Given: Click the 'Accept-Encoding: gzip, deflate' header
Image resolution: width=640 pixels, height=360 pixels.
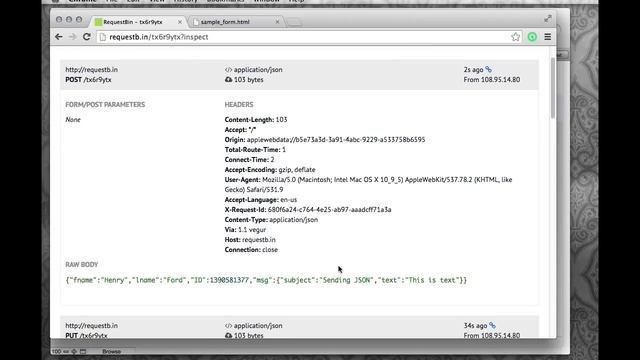Looking at the screenshot, I should pyautogui.click(x=270, y=169).
